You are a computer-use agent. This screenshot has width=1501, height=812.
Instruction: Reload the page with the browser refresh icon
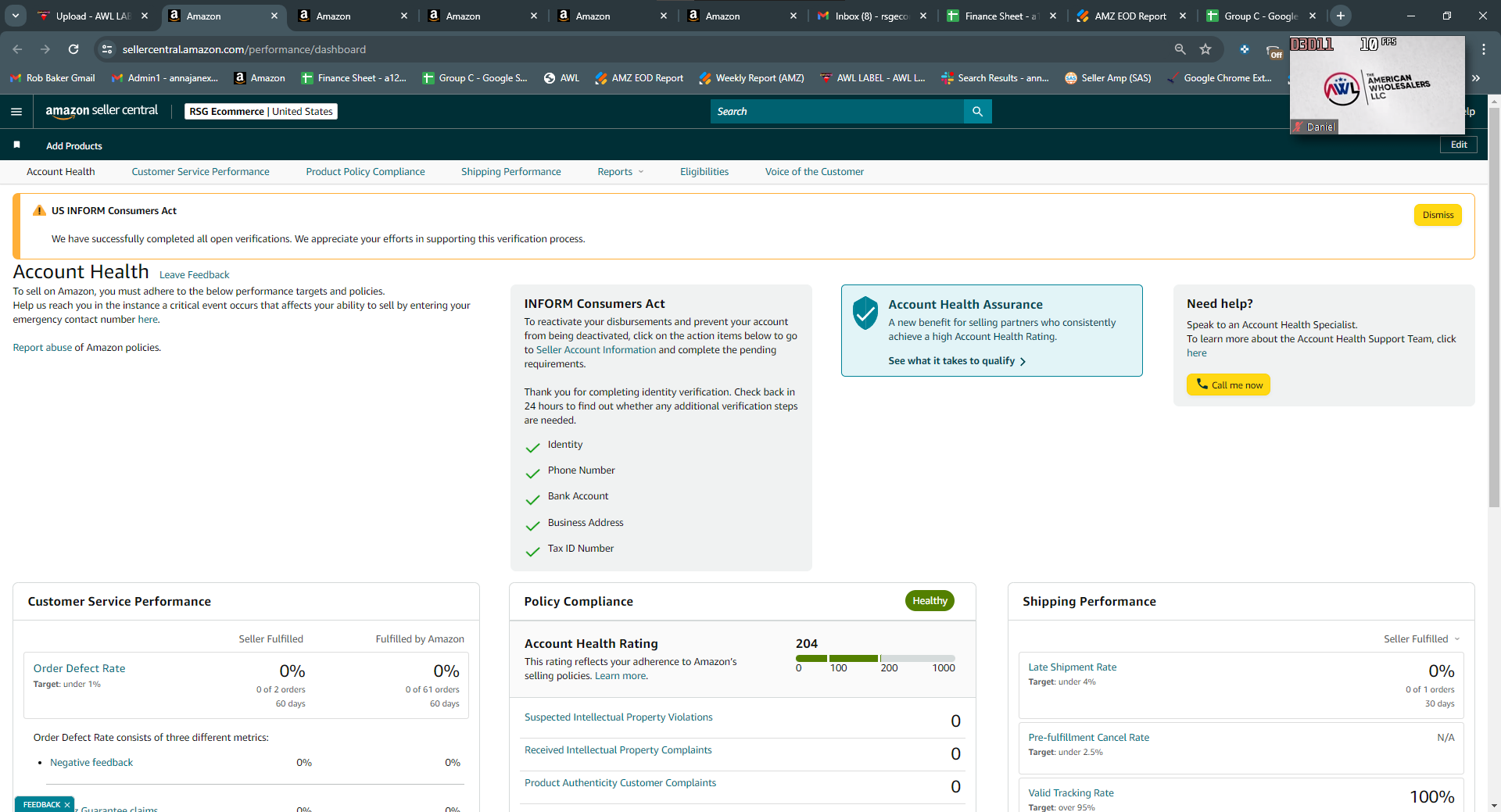click(73, 49)
